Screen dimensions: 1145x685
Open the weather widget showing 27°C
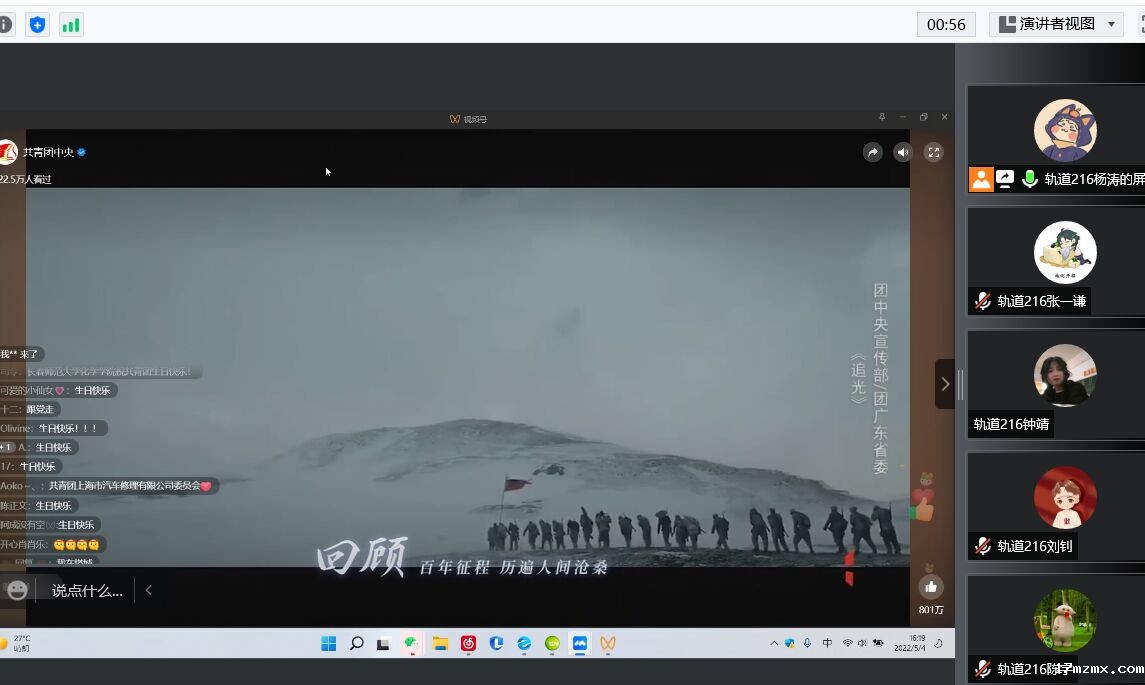(x=15, y=643)
